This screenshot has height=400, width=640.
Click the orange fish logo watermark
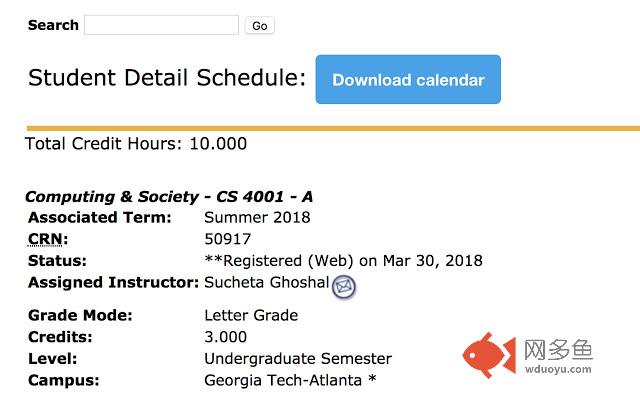489,355
